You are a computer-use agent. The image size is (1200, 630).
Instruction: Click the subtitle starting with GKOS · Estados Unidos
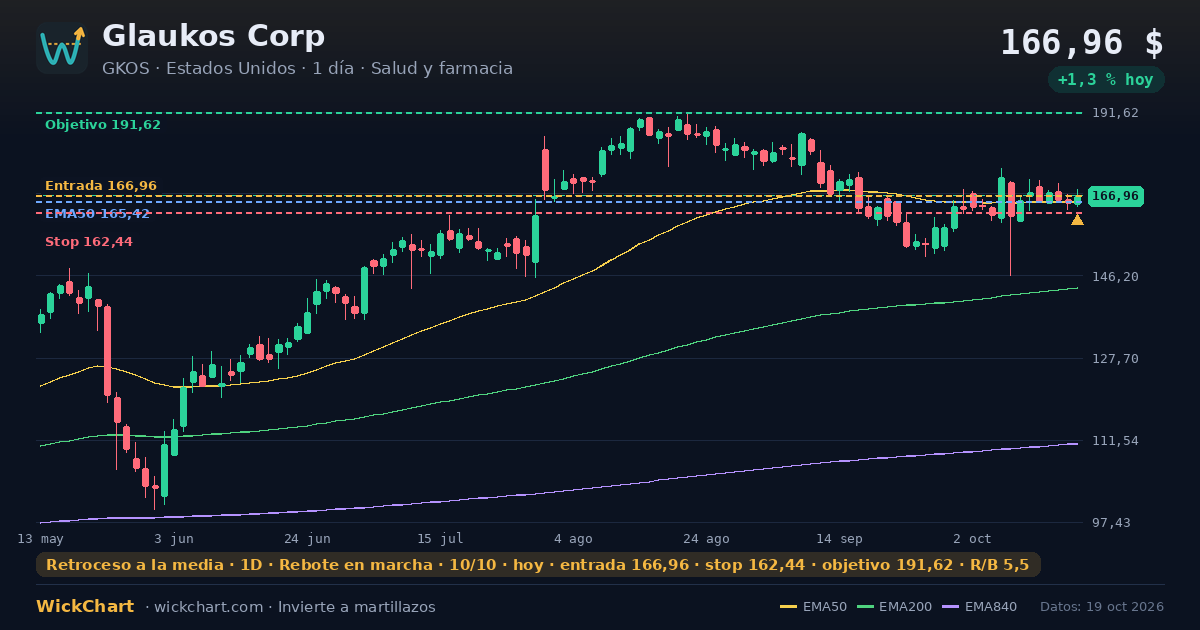(307, 69)
